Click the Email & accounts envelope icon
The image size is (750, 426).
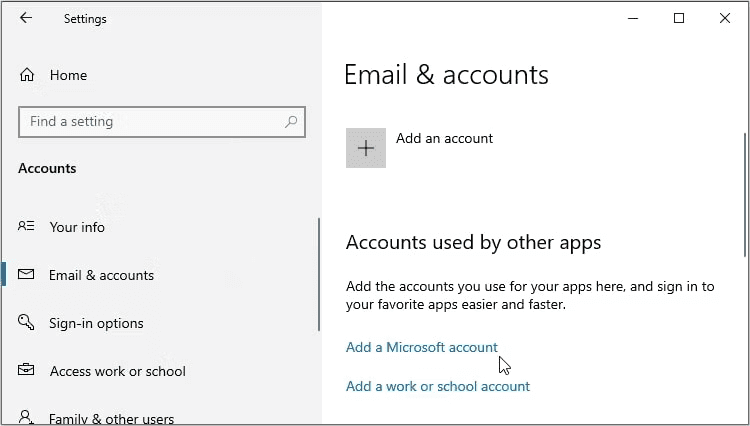[27, 275]
